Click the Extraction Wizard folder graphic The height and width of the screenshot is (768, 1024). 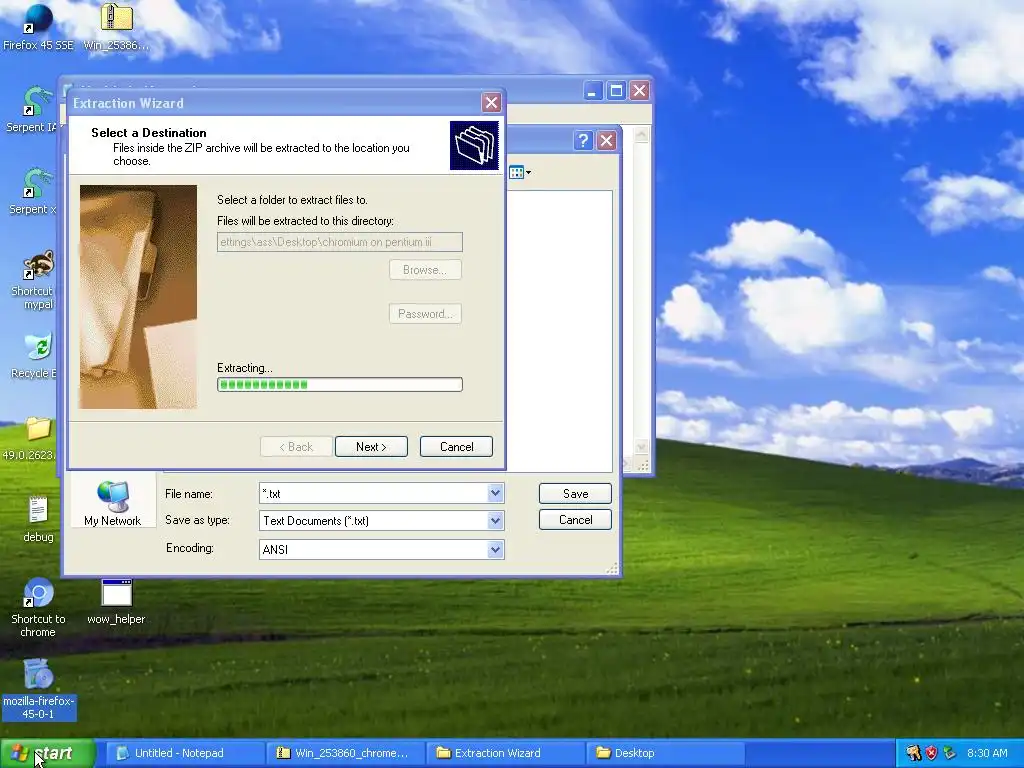click(474, 145)
